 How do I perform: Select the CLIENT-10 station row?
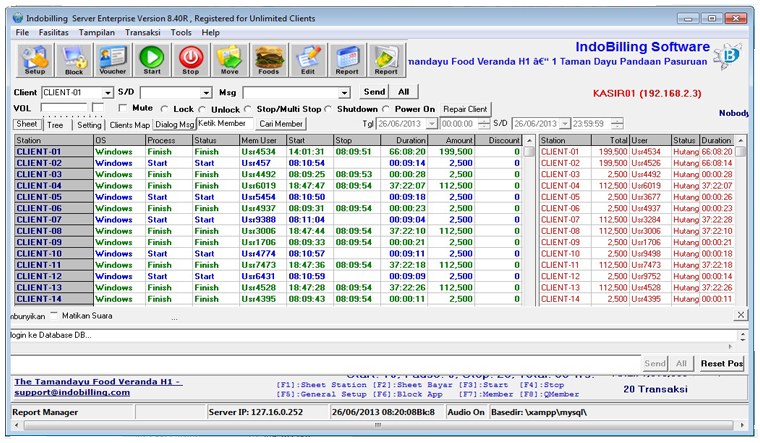[267, 253]
